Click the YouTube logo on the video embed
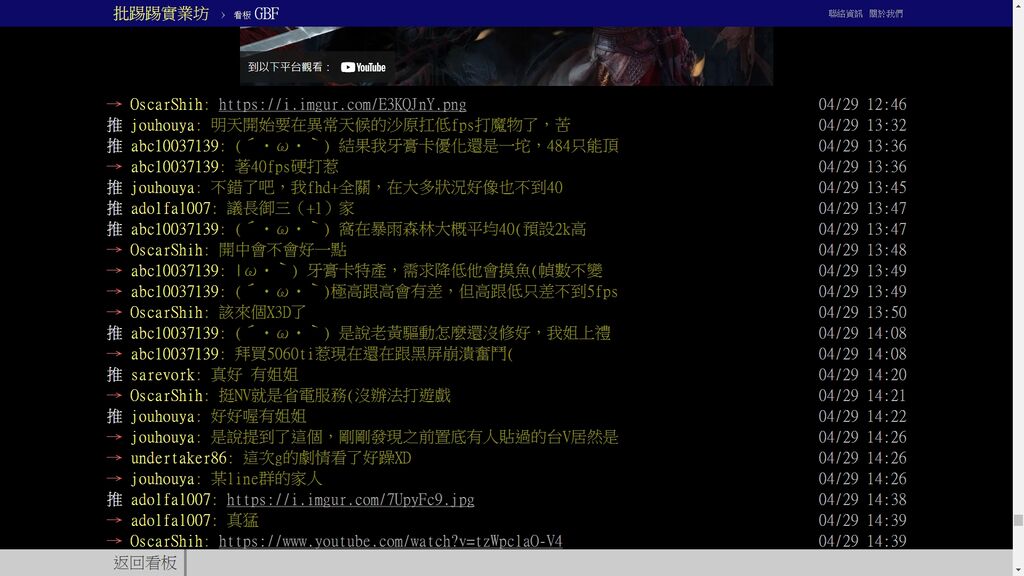Screen dimensions: 1024x576 (x=363, y=67)
